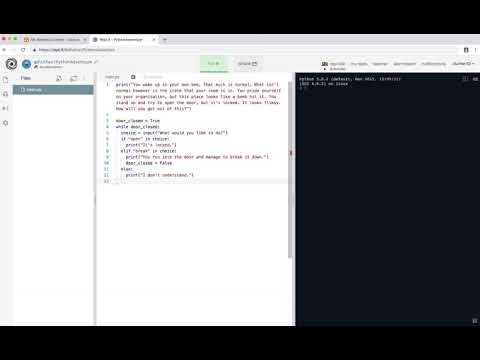Clear the console with the top-right icon
Screen dimensions: 480x360
[475, 79]
